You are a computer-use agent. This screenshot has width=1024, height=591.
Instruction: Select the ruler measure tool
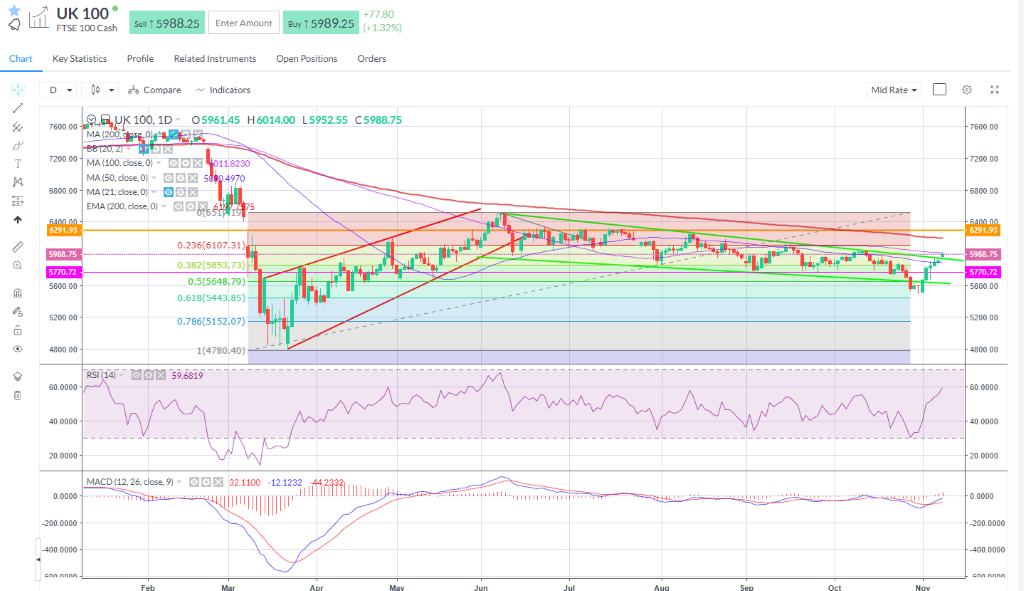click(18, 247)
